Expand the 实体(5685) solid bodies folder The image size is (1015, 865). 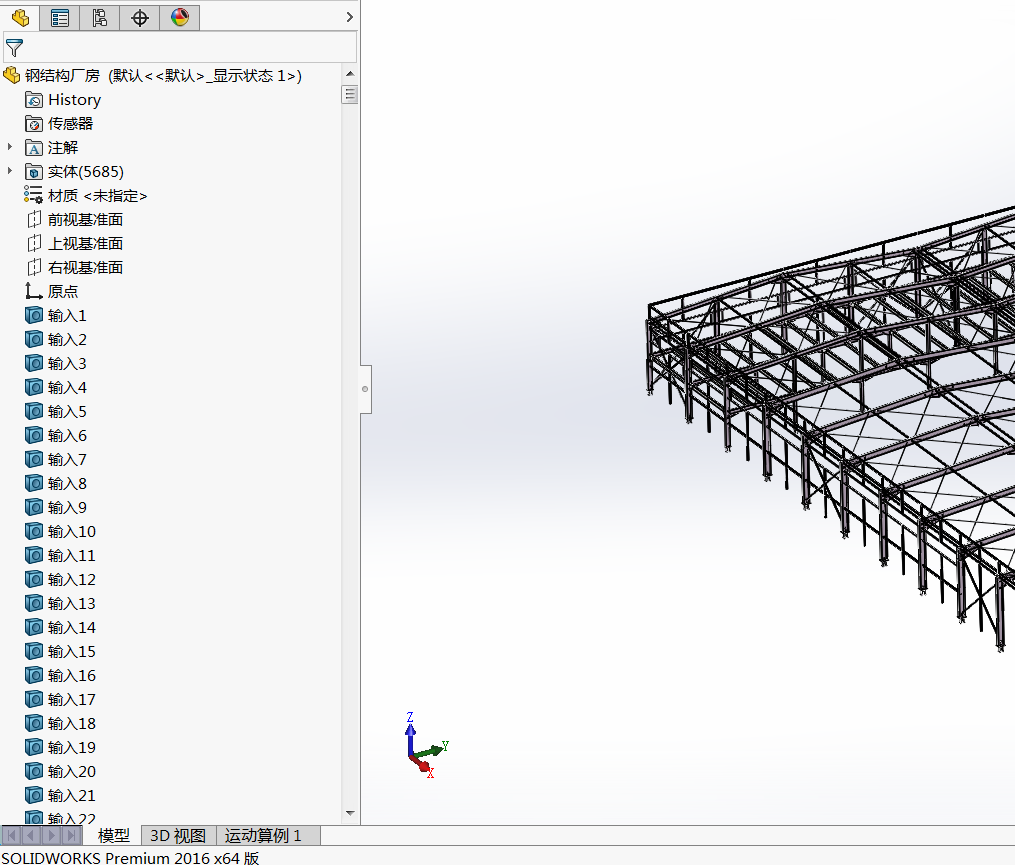(x=10, y=171)
